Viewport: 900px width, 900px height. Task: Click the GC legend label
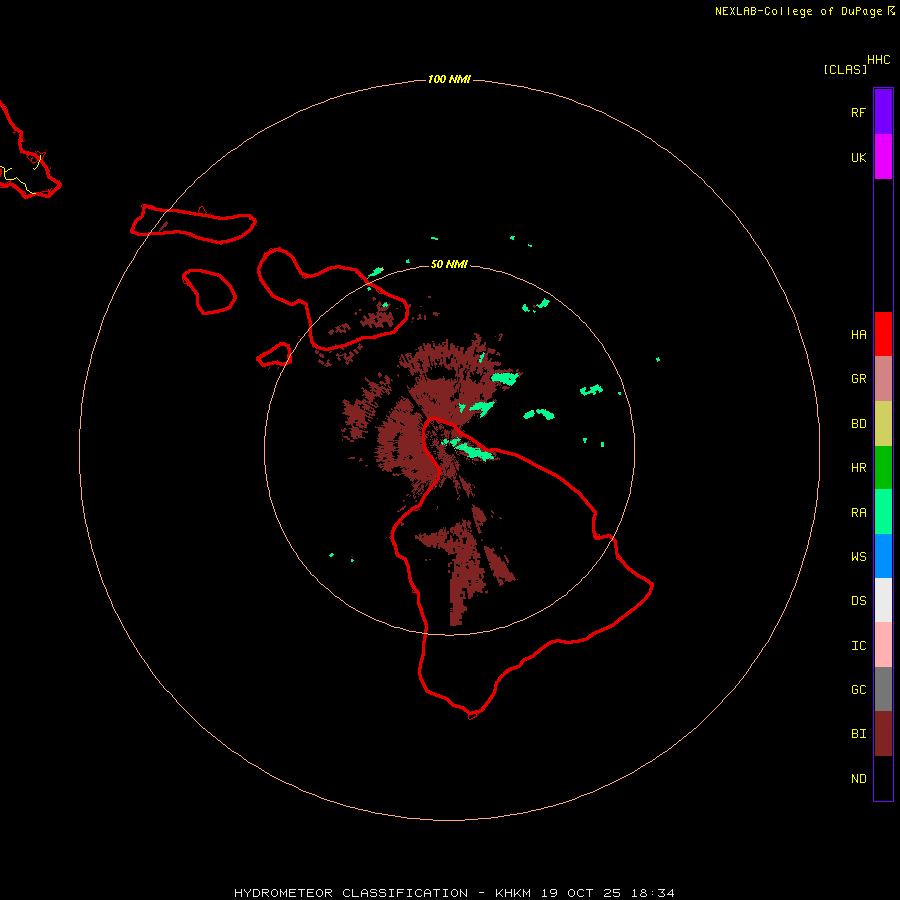tap(858, 689)
